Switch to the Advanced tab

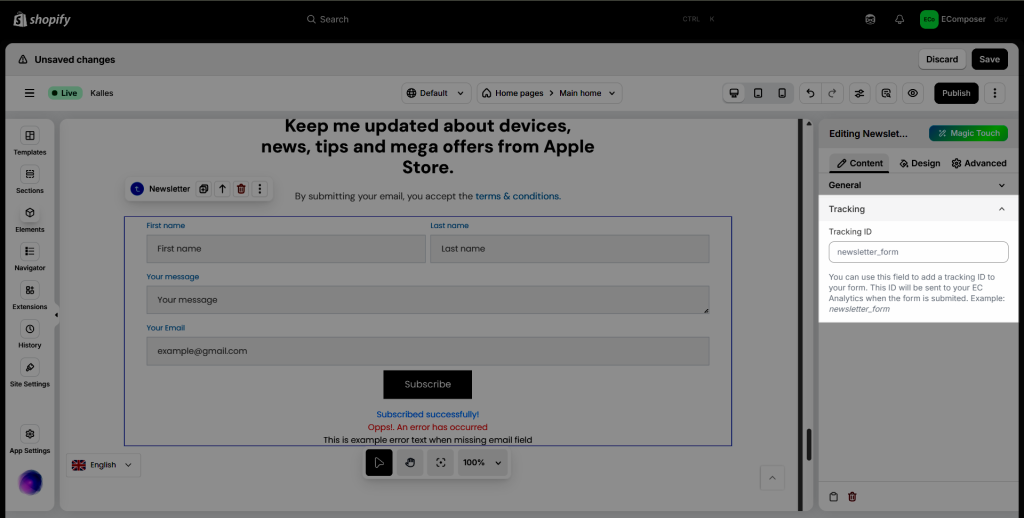979,163
